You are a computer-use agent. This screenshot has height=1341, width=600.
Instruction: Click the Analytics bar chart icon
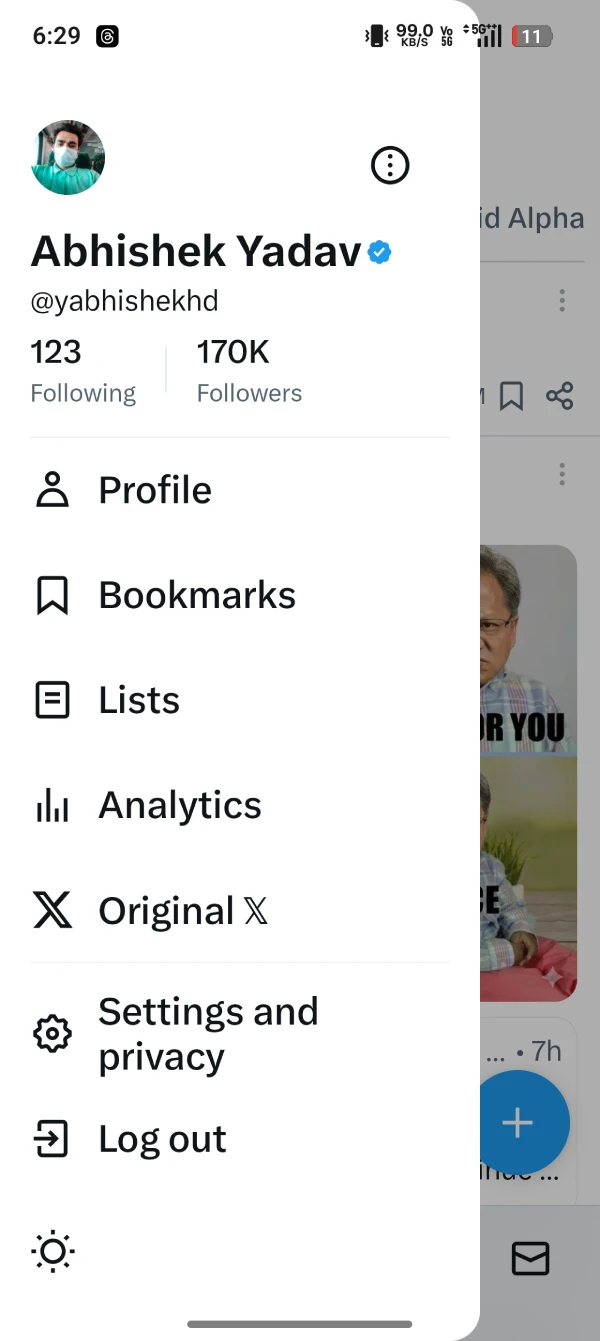tap(52, 806)
